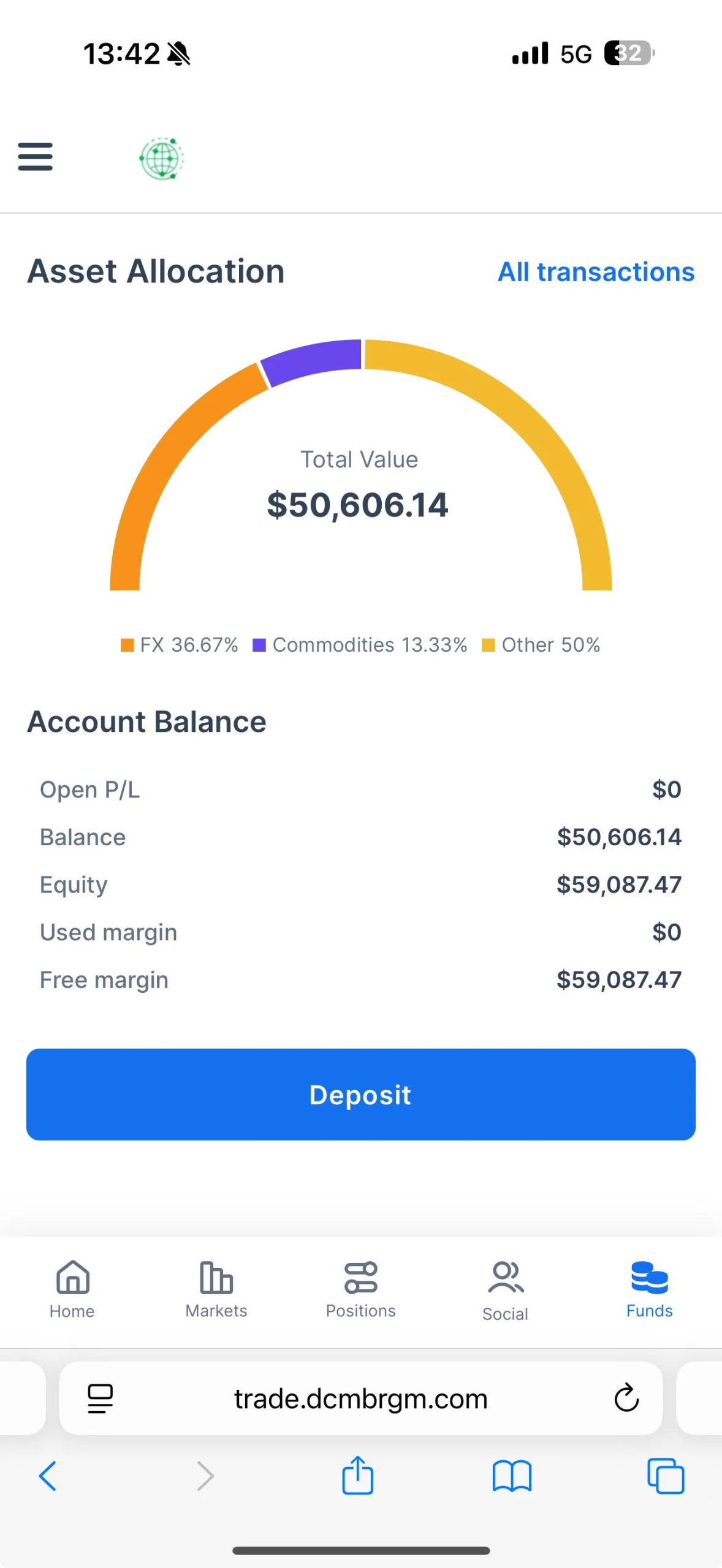Image resolution: width=722 pixels, height=1568 pixels.
Task: Open the hamburger menu
Action: (36, 156)
